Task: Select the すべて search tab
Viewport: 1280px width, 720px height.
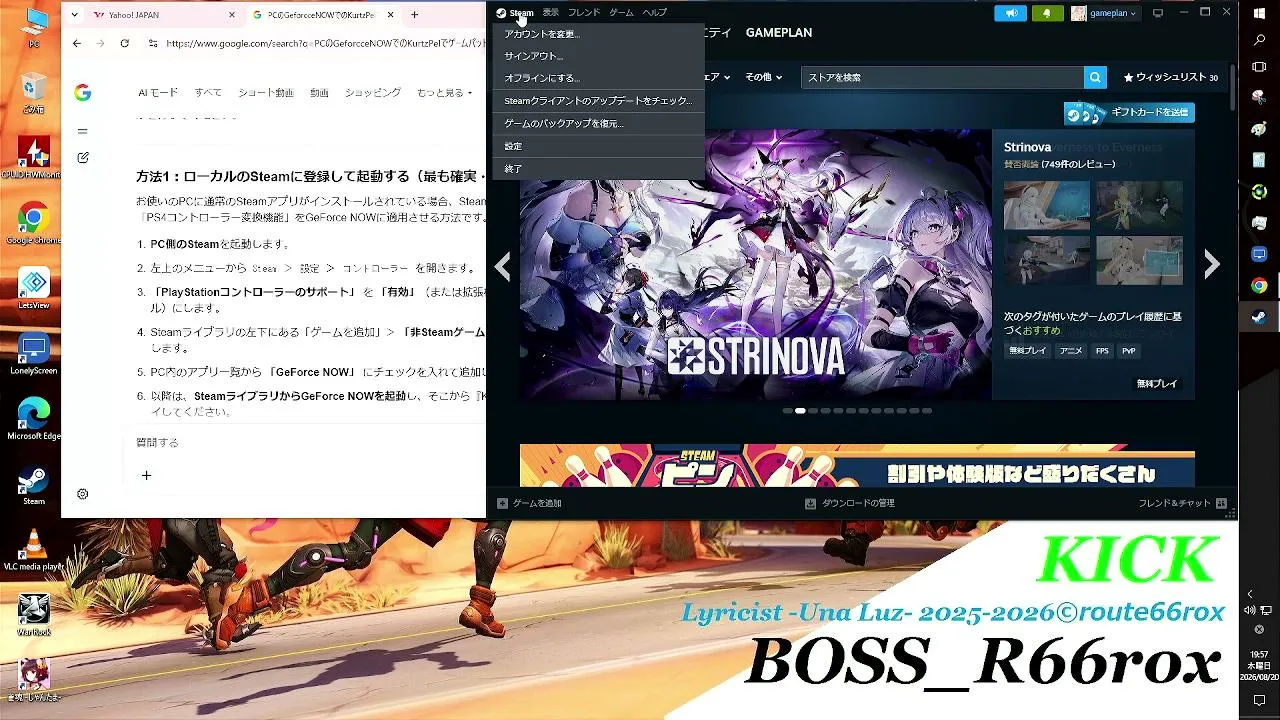Action: (x=208, y=93)
